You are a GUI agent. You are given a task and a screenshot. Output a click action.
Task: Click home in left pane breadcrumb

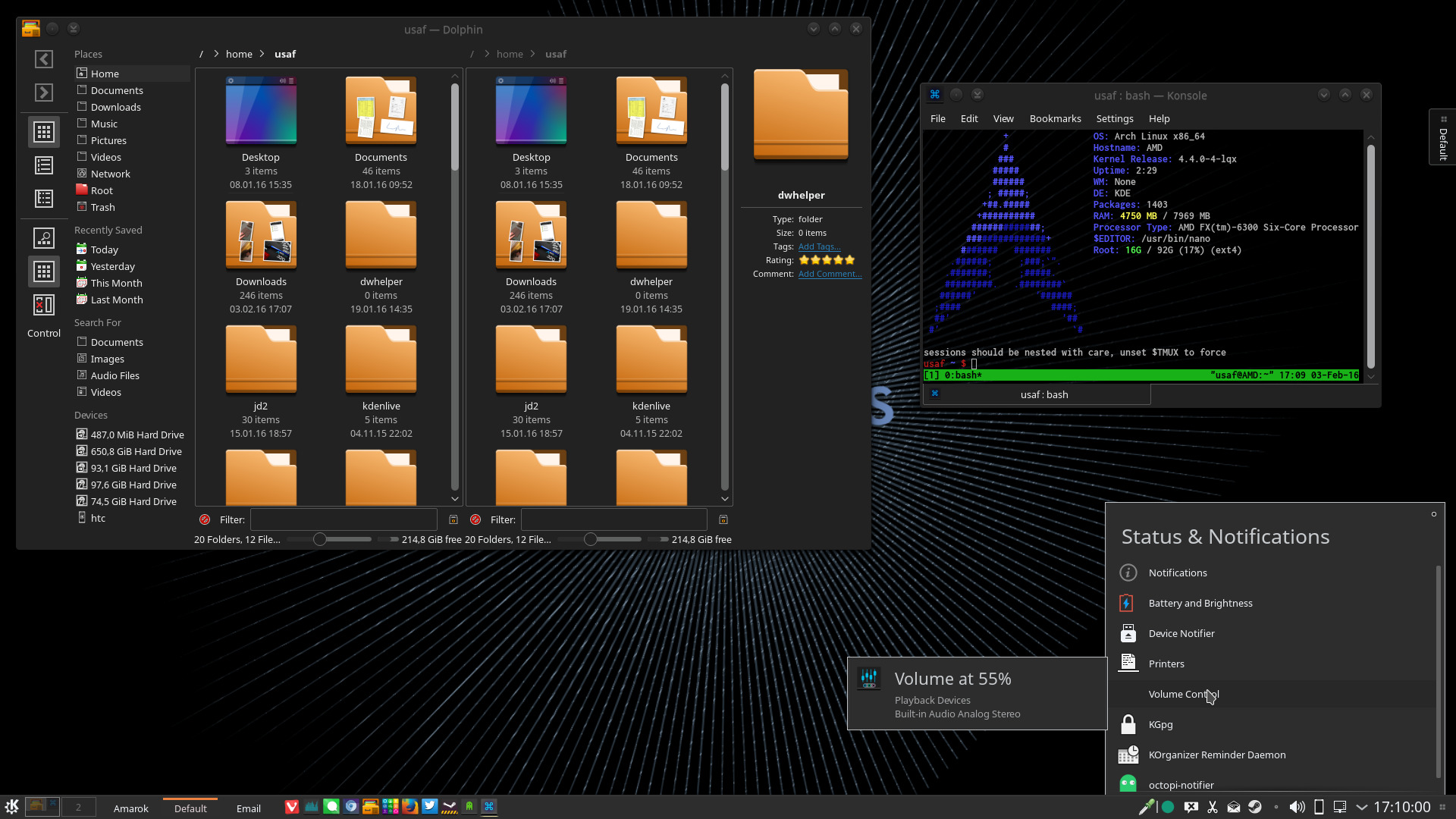tap(239, 54)
